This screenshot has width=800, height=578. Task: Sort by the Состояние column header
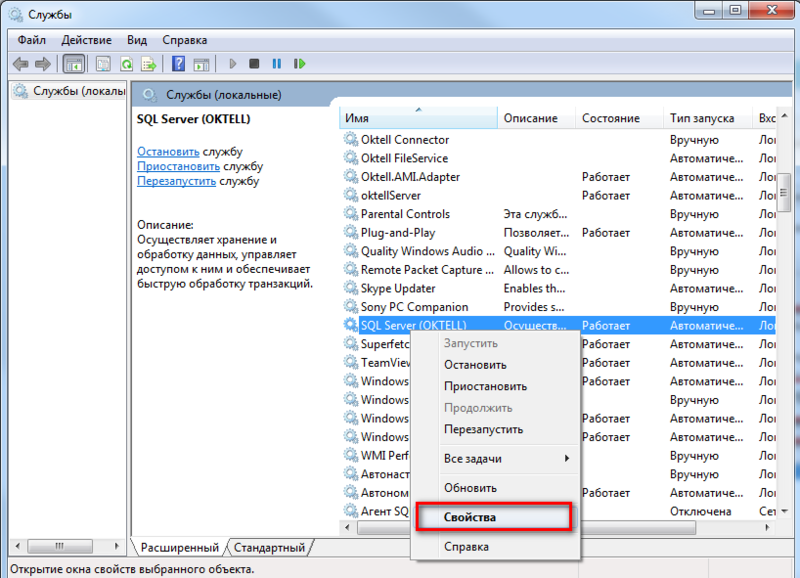point(619,118)
